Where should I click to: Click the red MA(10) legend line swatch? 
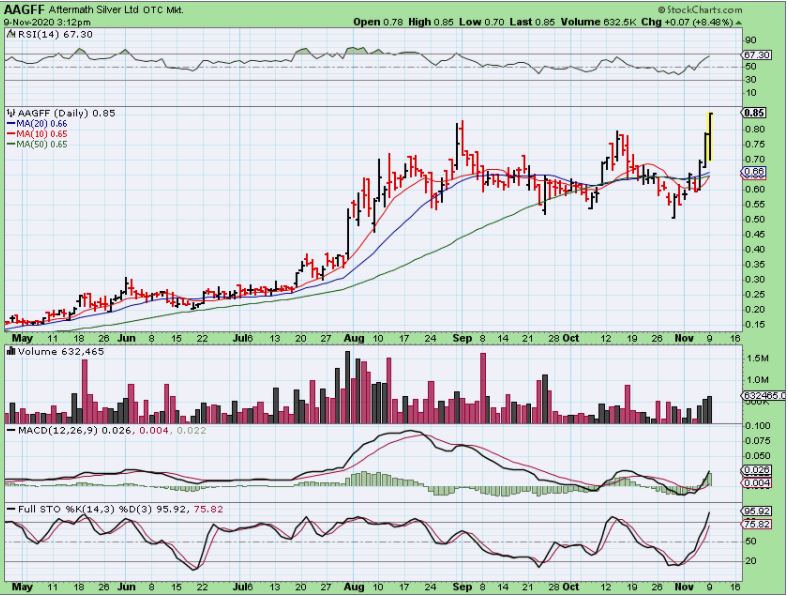point(11,134)
